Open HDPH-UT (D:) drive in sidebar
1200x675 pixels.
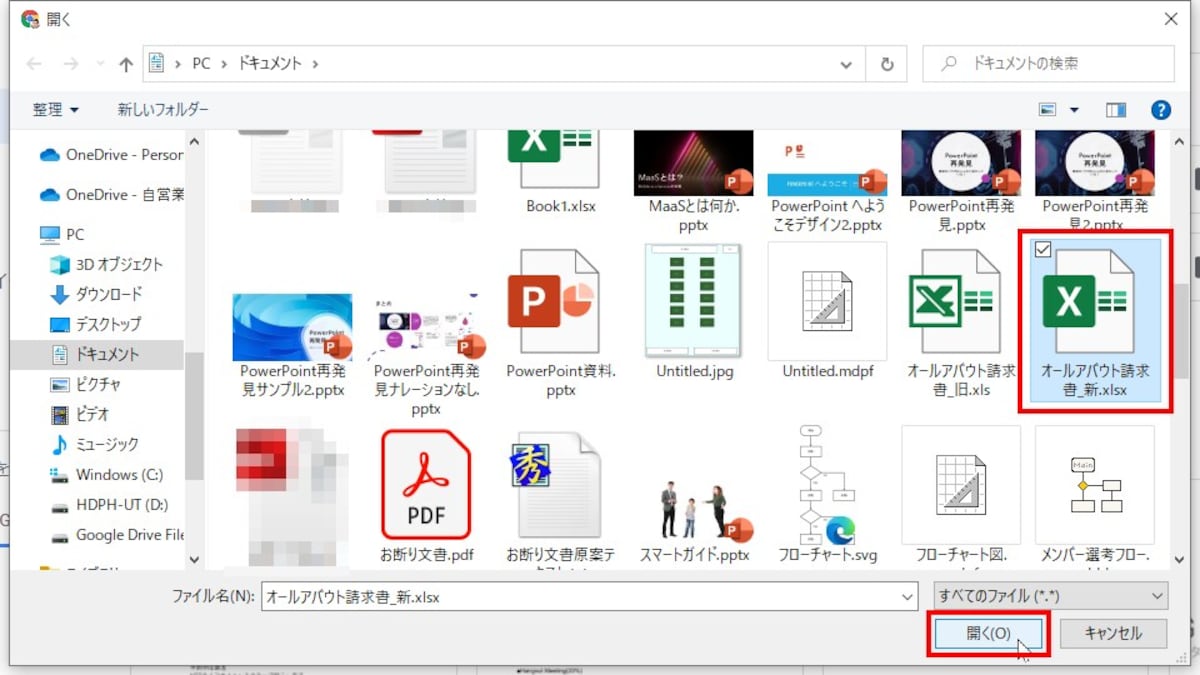(x=109, y=505)
